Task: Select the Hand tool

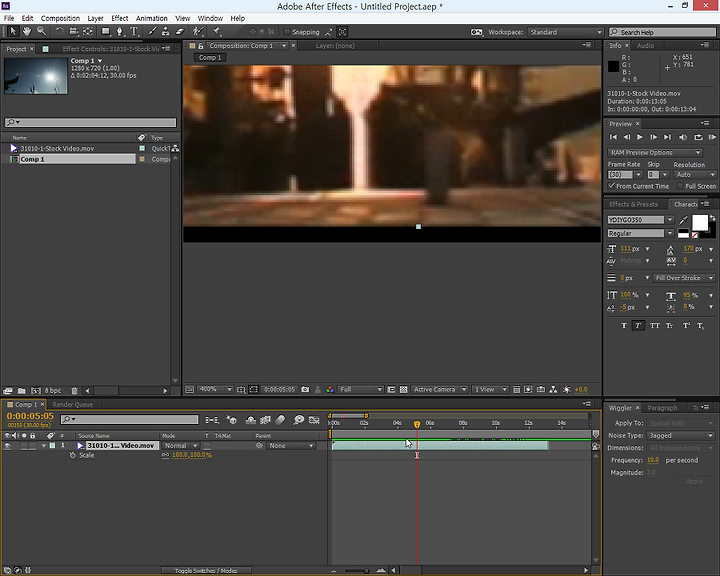Action: click(x=27, y=32)
